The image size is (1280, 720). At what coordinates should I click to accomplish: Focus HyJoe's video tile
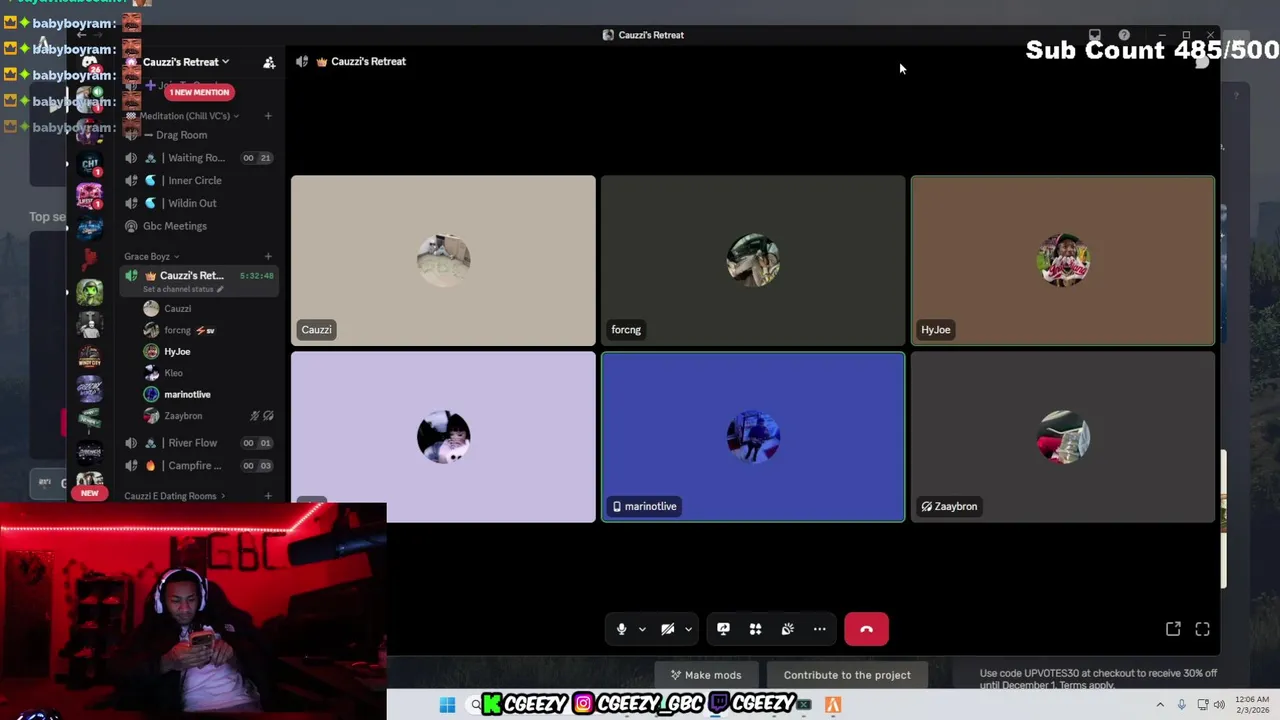[x=1063, y=261]
